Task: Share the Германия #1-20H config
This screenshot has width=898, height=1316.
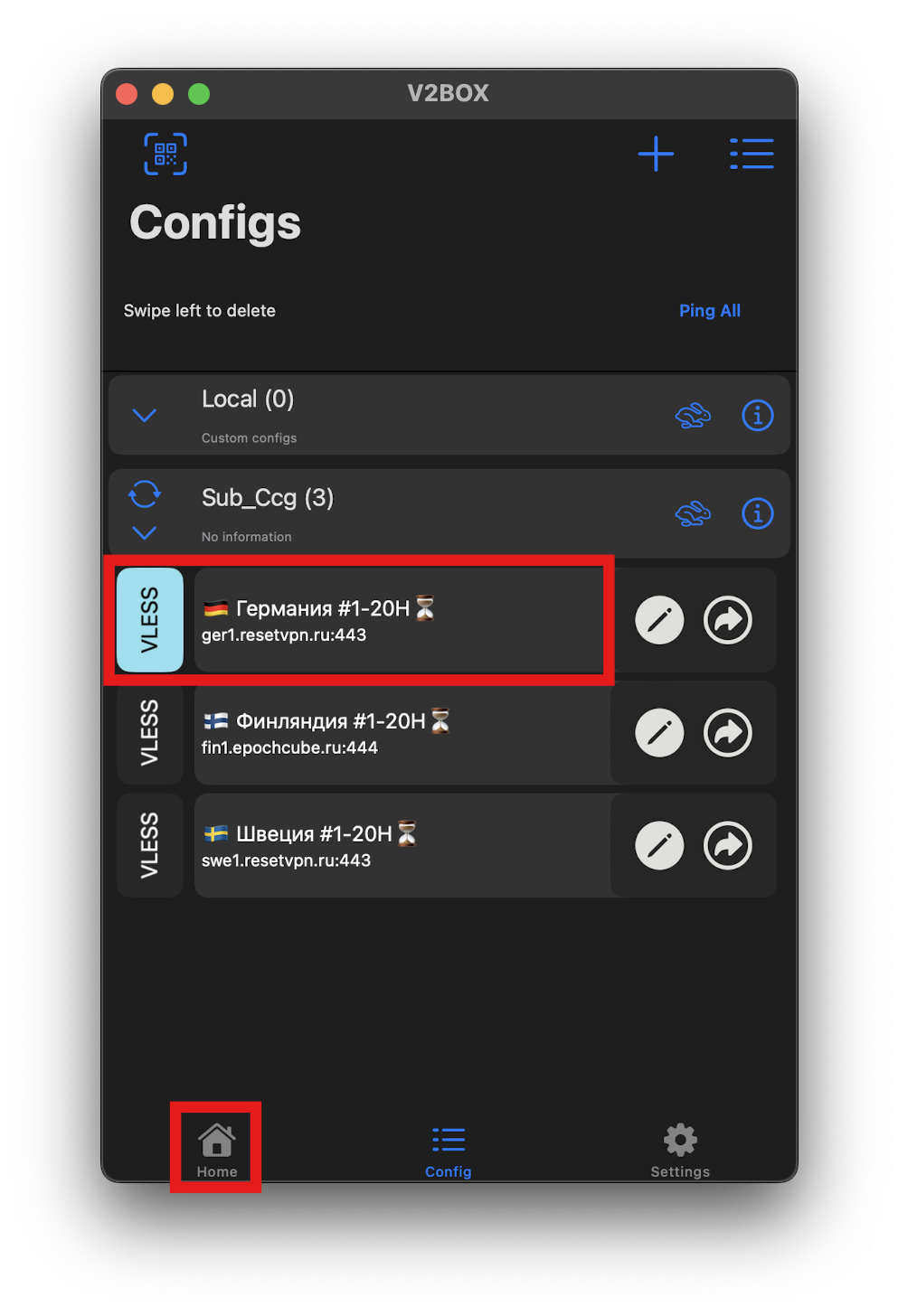Action: coord(728,620)
